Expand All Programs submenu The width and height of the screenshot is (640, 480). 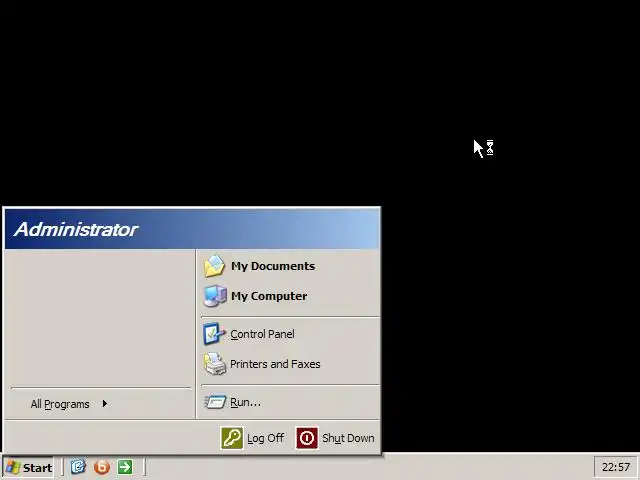click(x=100, y=404)
